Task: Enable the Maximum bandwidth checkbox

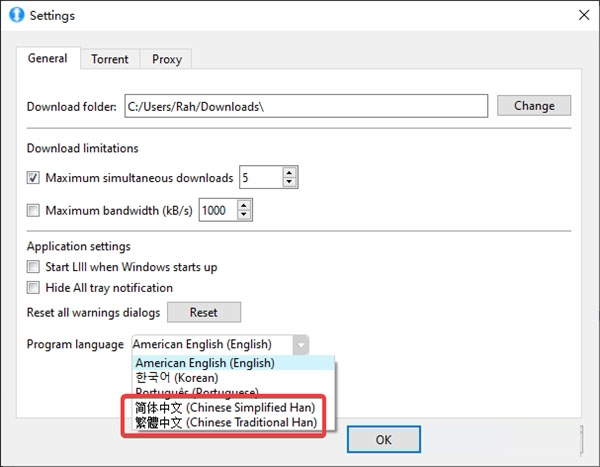Action: 34,211
